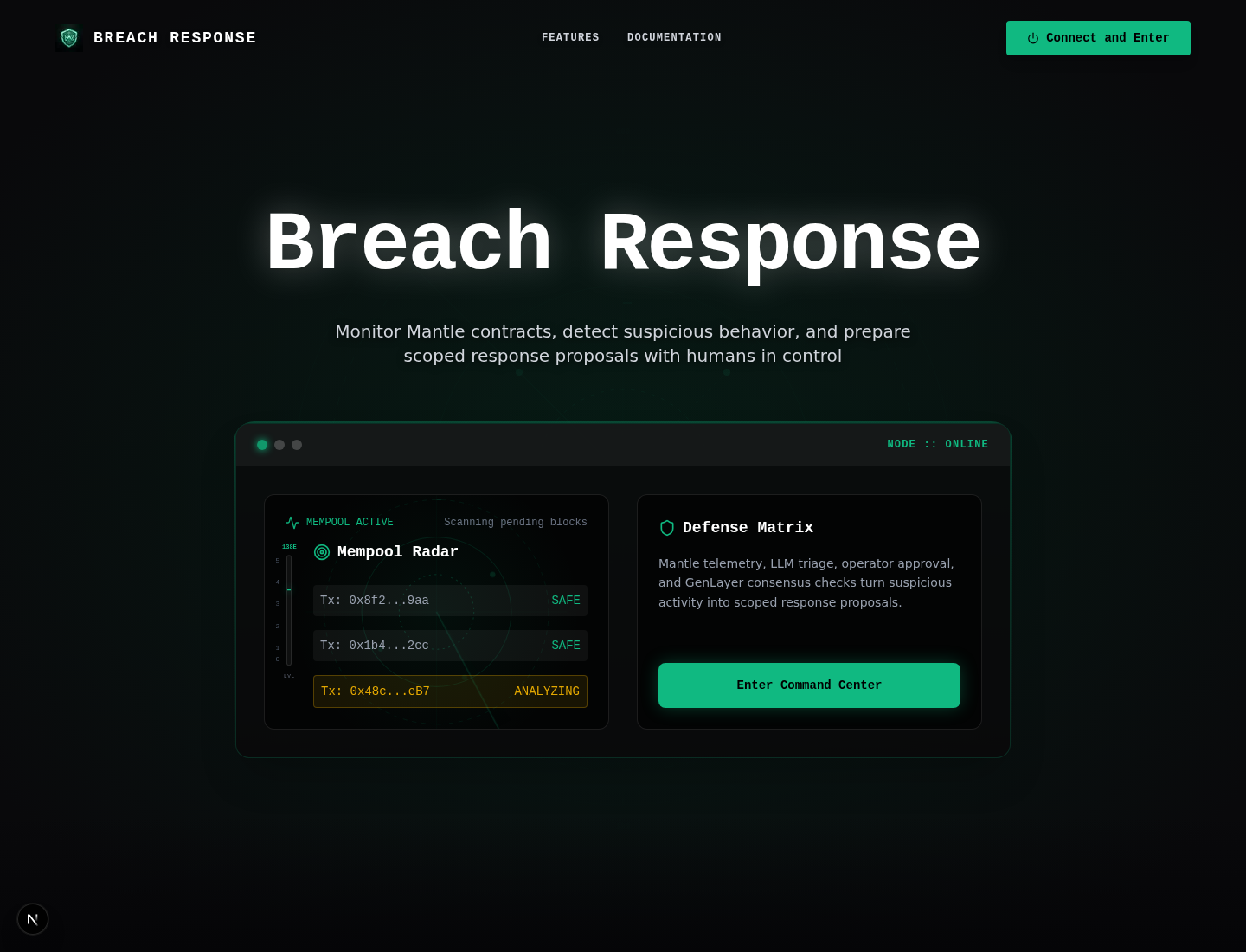Viewport: 1246px width, 952px height.
Task: Open the Next.js dev tools N badge
Action: point(33,919)
